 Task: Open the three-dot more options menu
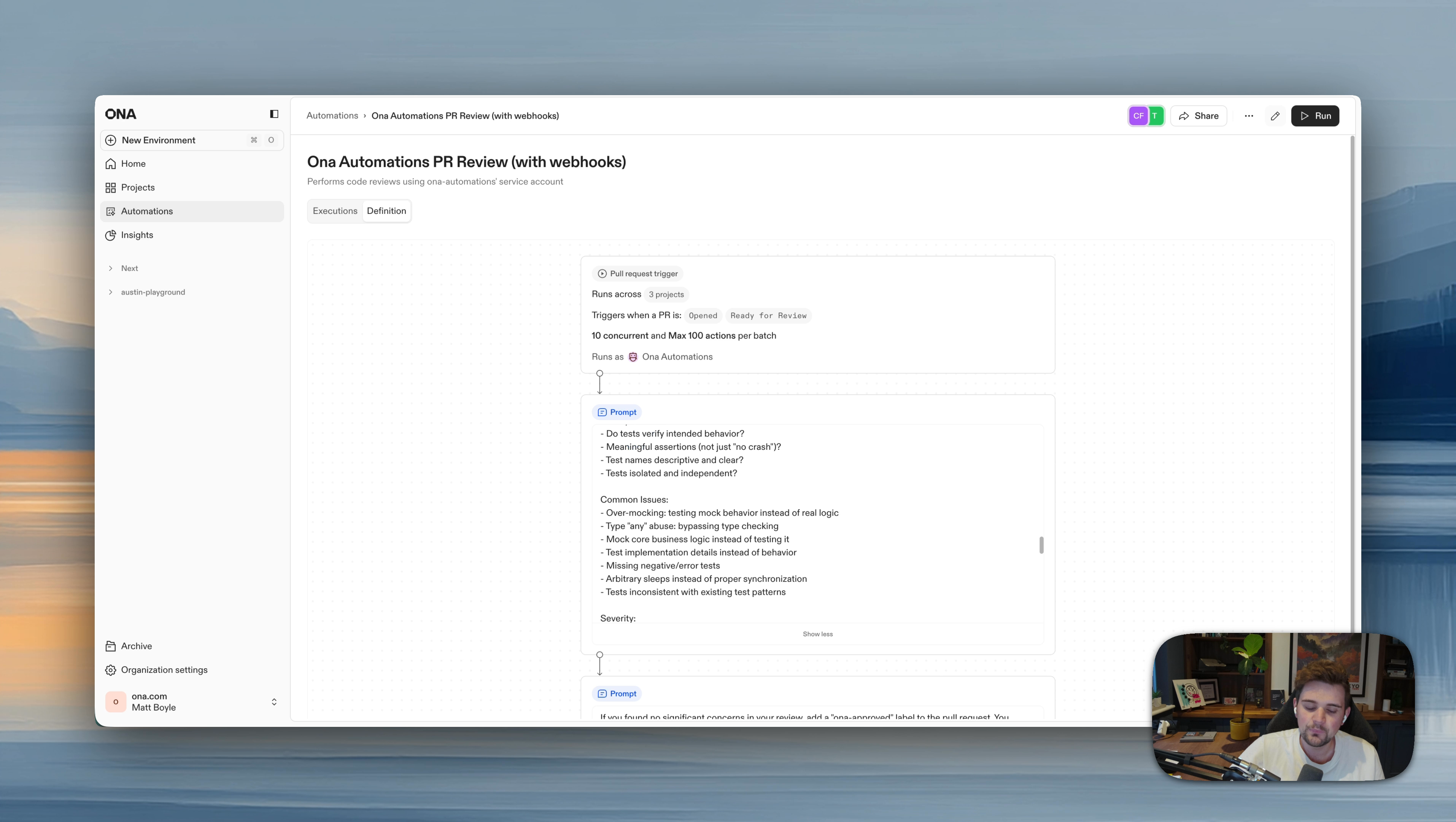click(x=1249, y=116)
